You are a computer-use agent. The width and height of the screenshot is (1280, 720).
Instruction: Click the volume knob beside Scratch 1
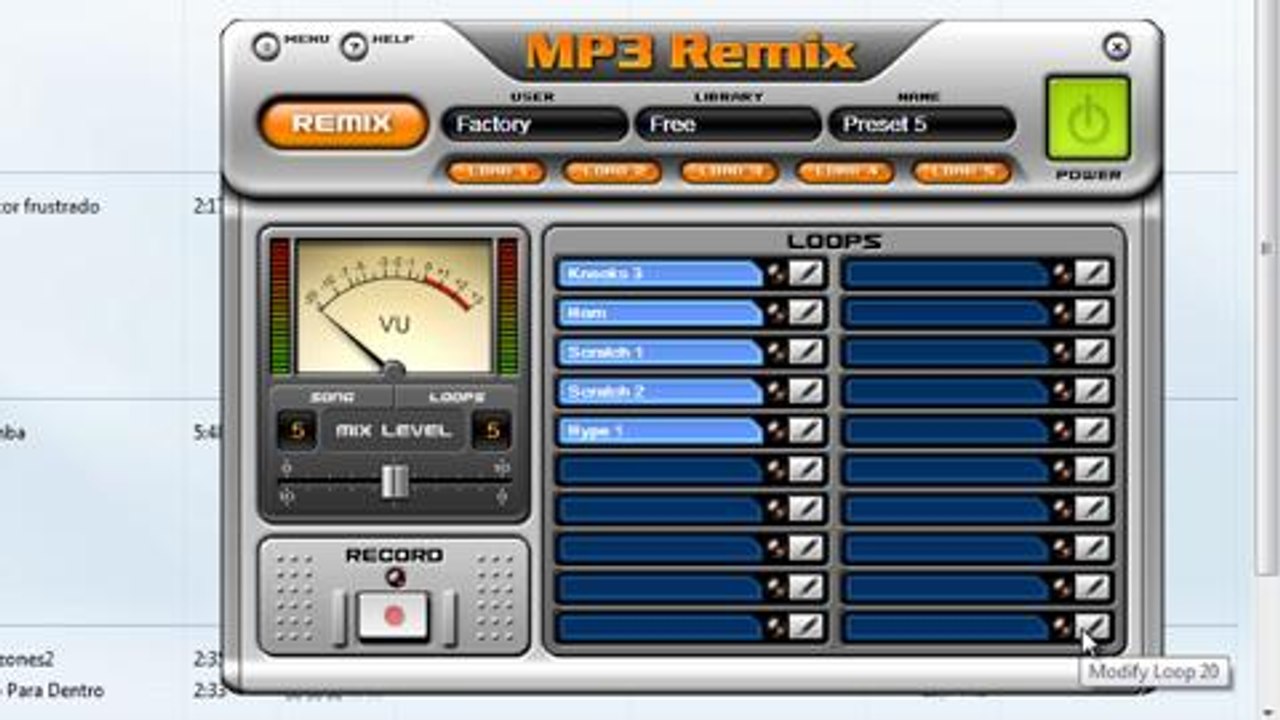tap(776, 352)
